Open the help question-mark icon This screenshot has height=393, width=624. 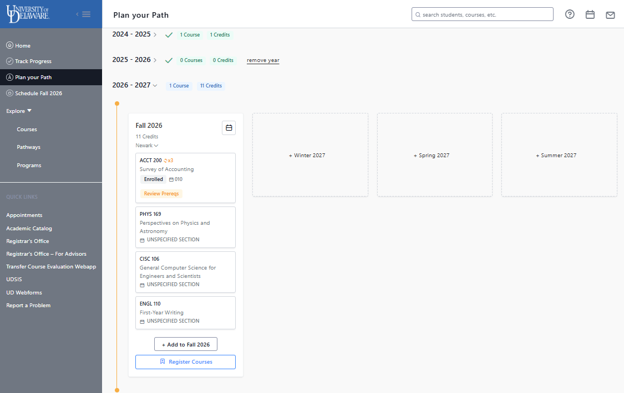(x=569, y=14)
